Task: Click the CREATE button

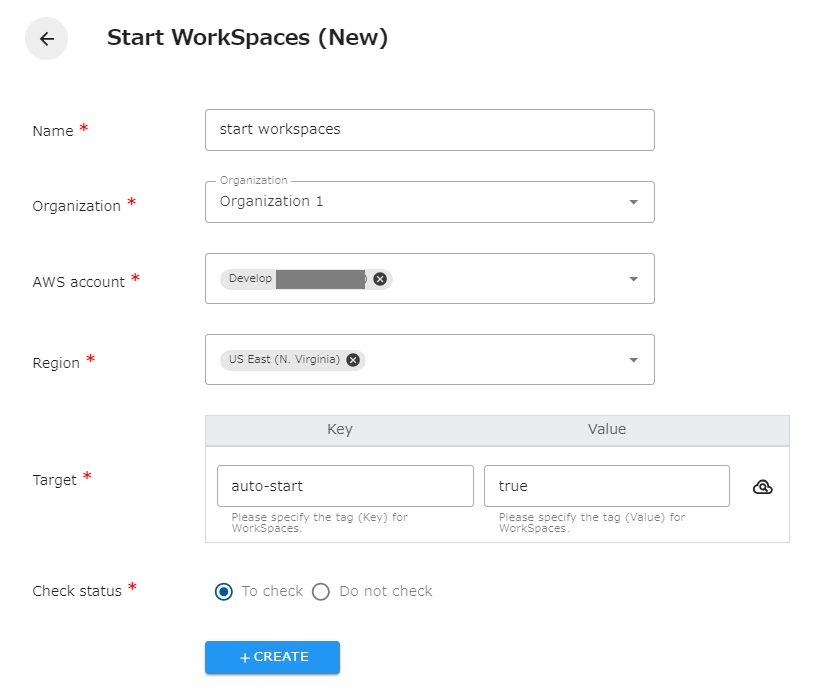Action: coord(272,657)
